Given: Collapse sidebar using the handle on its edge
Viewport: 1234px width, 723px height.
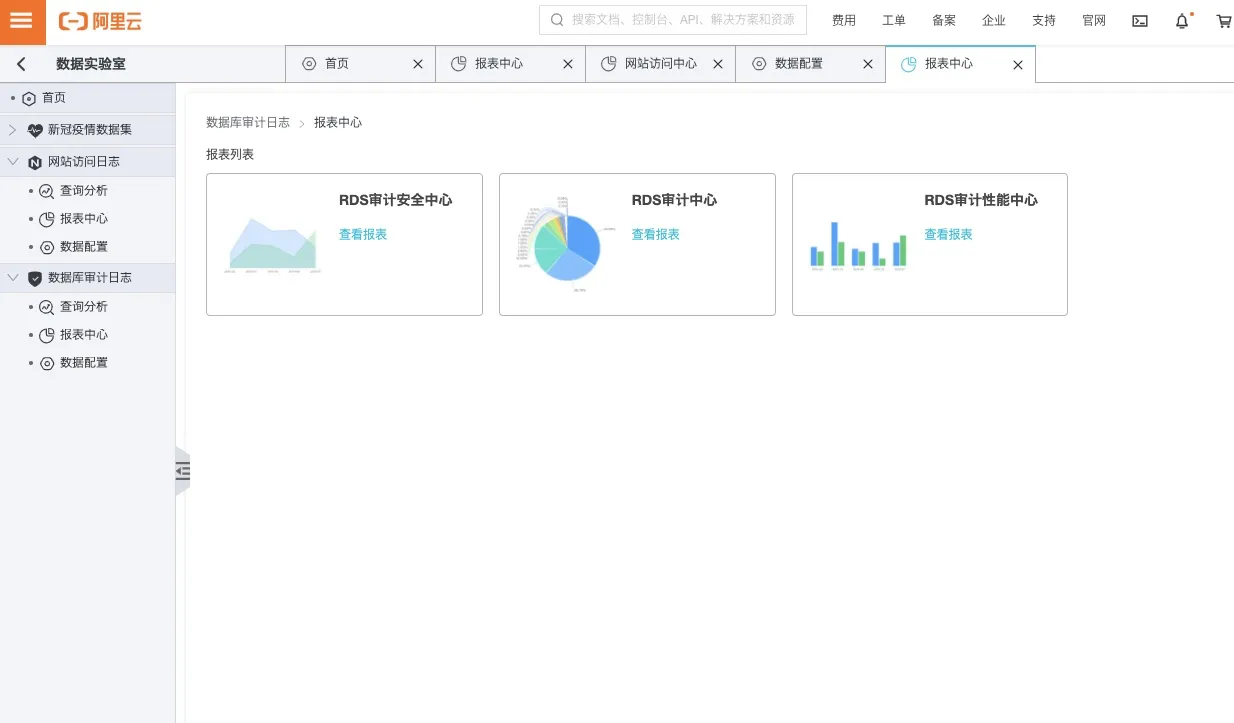Looking at the screenshot, I should 182,471.
